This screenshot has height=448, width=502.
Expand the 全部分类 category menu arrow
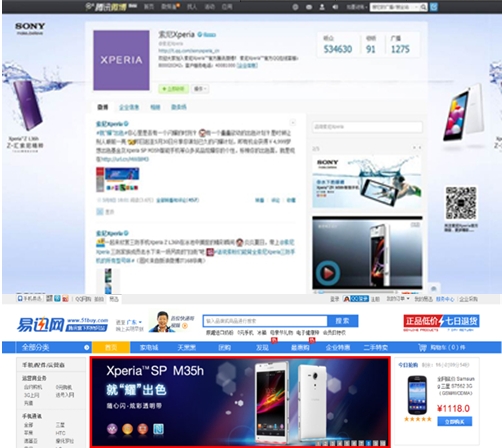coord(87,347)
